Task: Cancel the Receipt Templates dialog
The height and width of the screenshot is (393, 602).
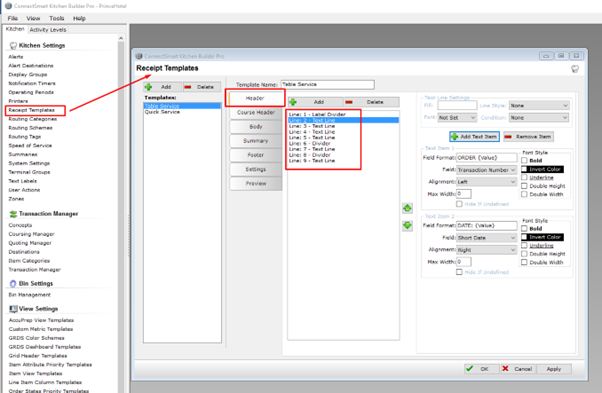Action: [x=518, y=369]
